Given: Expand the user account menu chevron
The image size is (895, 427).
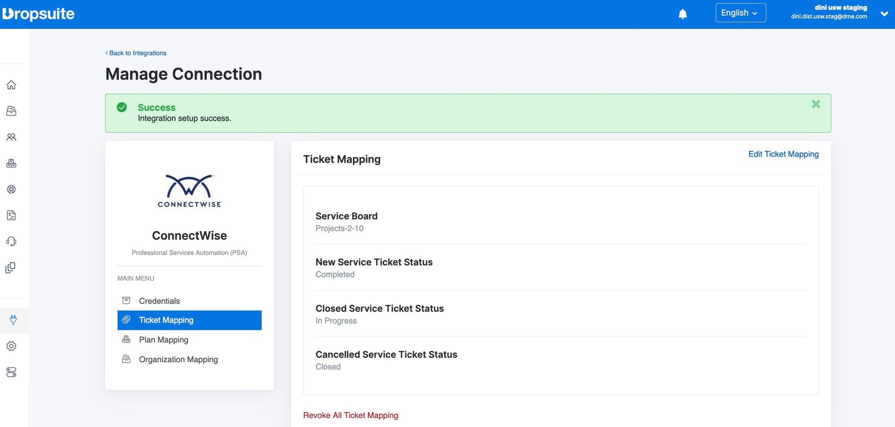Looking at the screenshot, I should [884, 14].
